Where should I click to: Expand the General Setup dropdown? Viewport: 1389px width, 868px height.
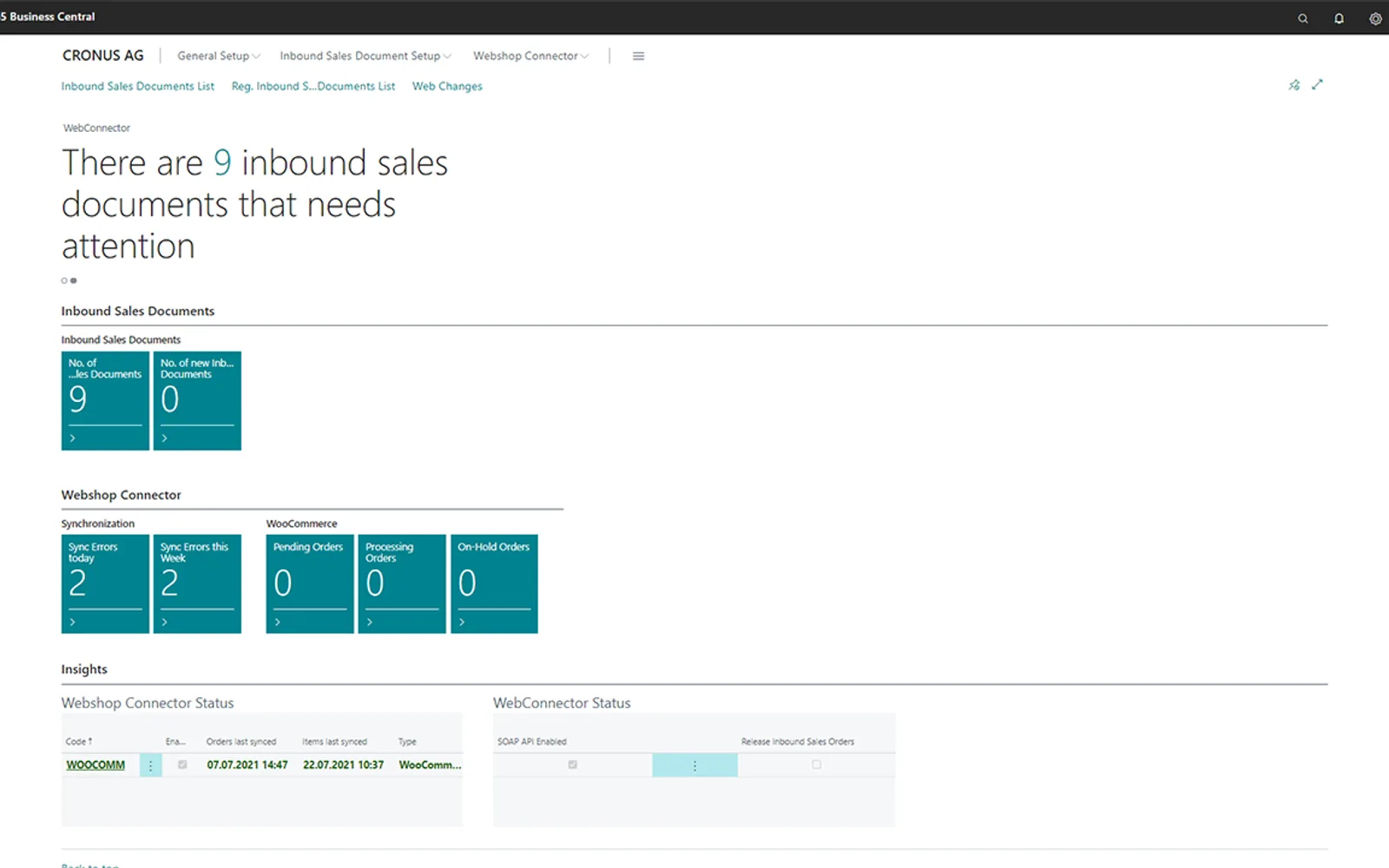point(219,56)
